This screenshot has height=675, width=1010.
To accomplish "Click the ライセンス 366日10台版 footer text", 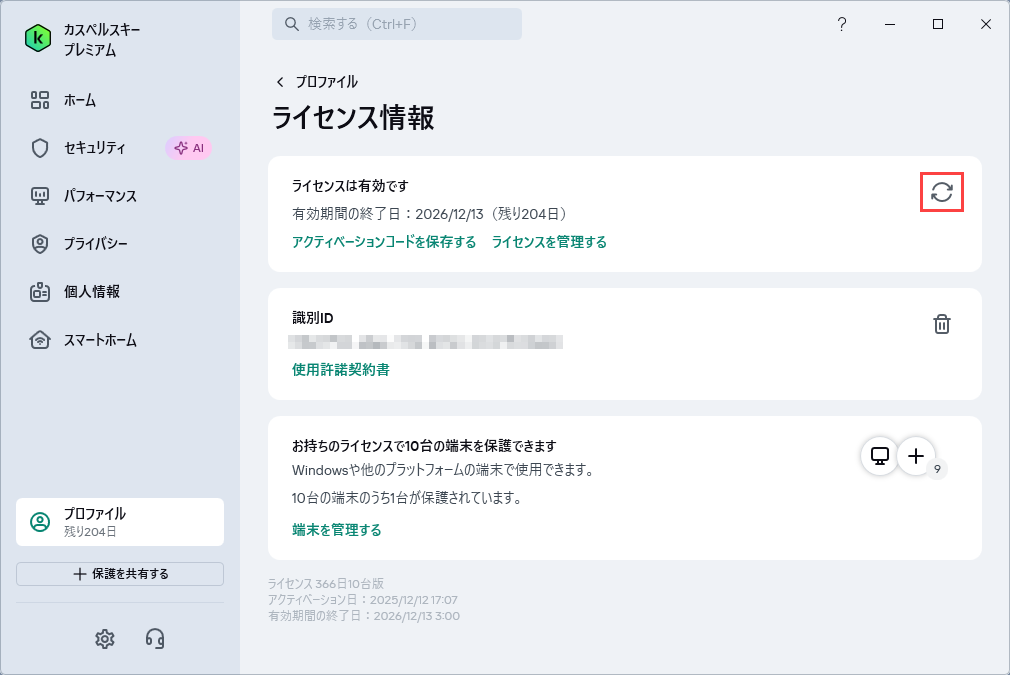I will 326,584.
